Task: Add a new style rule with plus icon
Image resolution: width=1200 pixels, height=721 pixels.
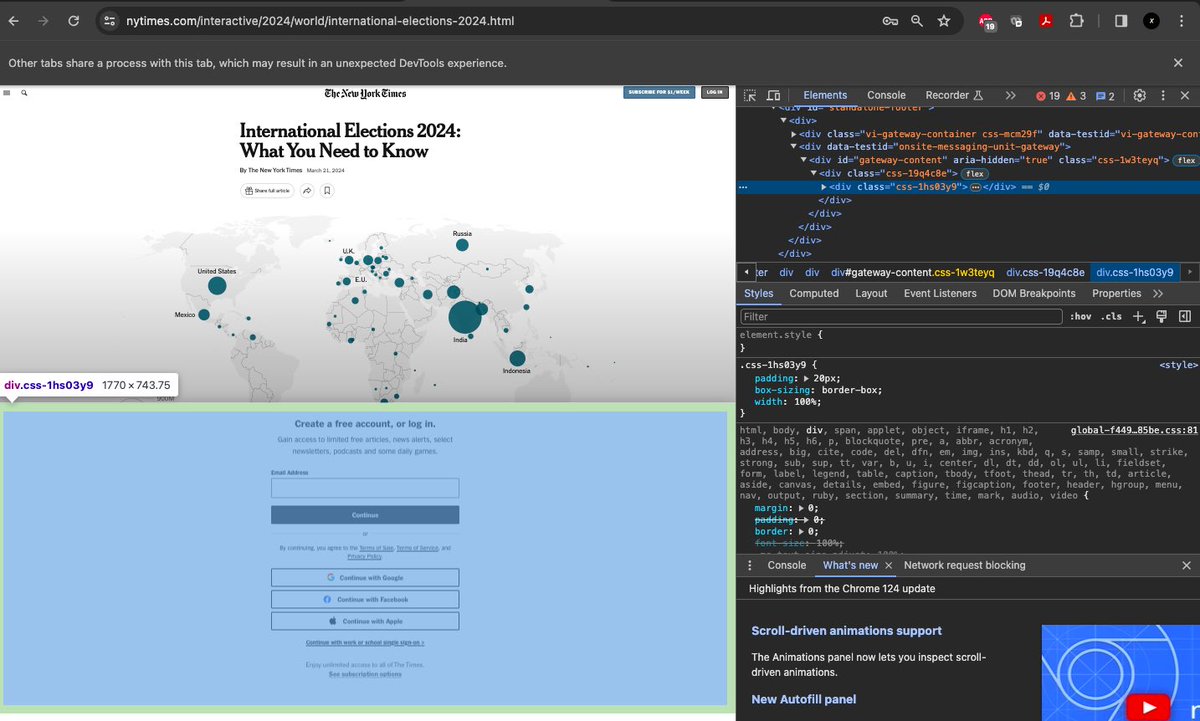Action: click(x=1138, y=316)
